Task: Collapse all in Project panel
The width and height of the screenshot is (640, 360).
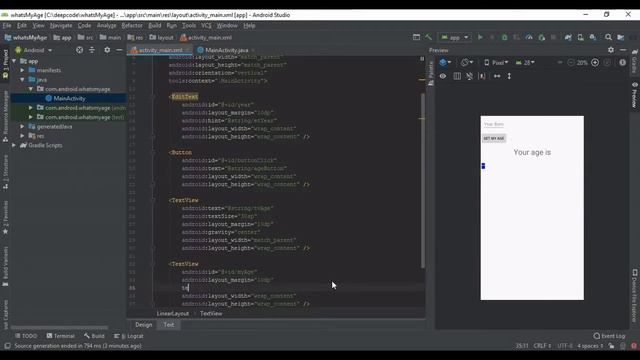Action: (x=92, y=50)
